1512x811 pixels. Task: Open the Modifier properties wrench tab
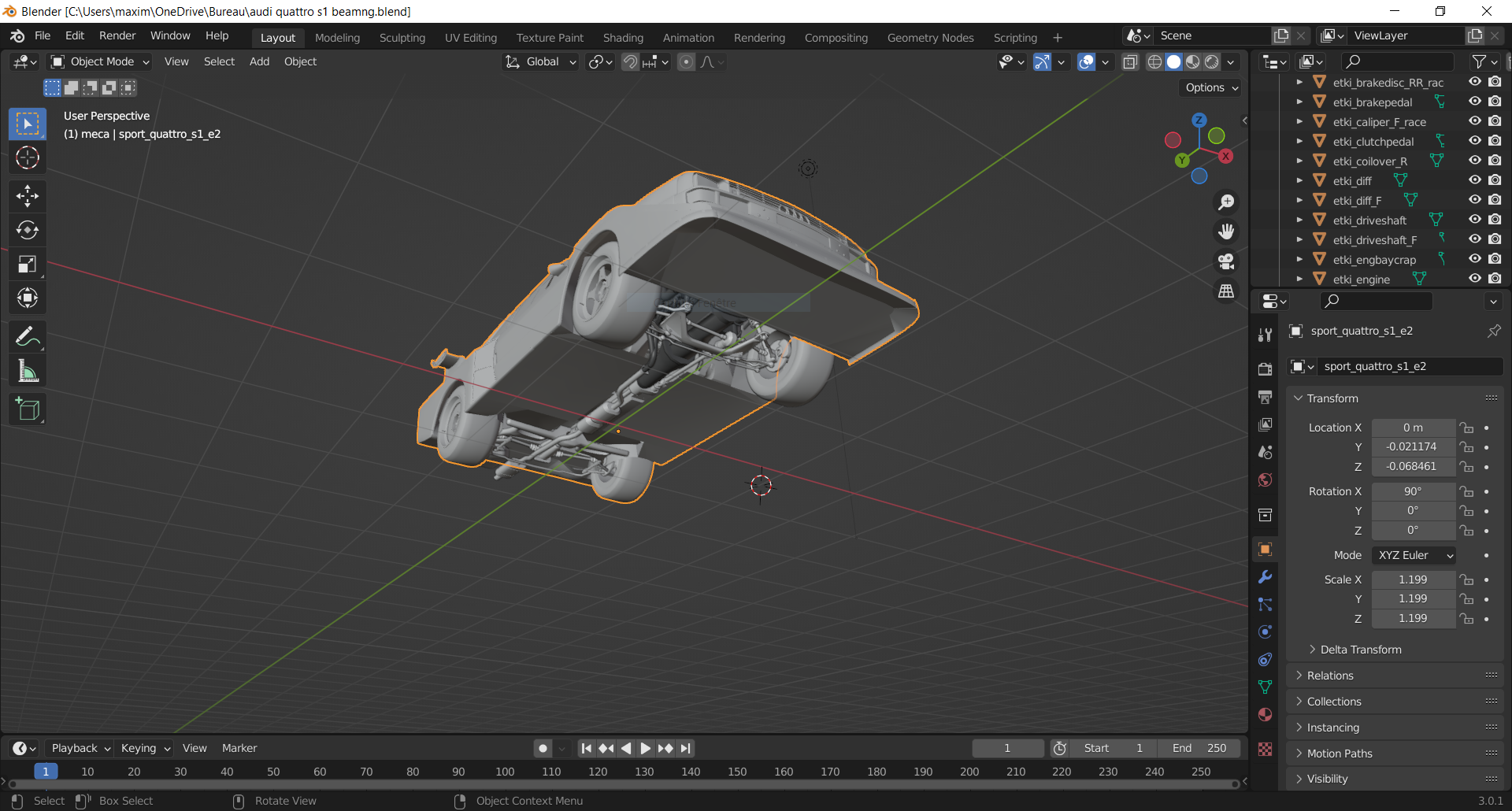(1265, 576)
